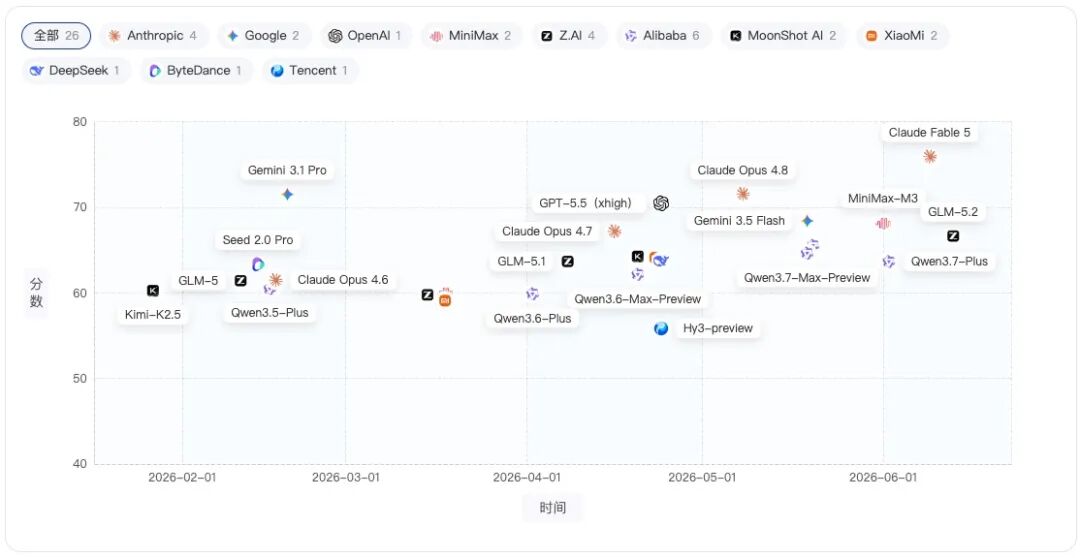Click the Hy3-preview blue globe marker

pos(661,329)
